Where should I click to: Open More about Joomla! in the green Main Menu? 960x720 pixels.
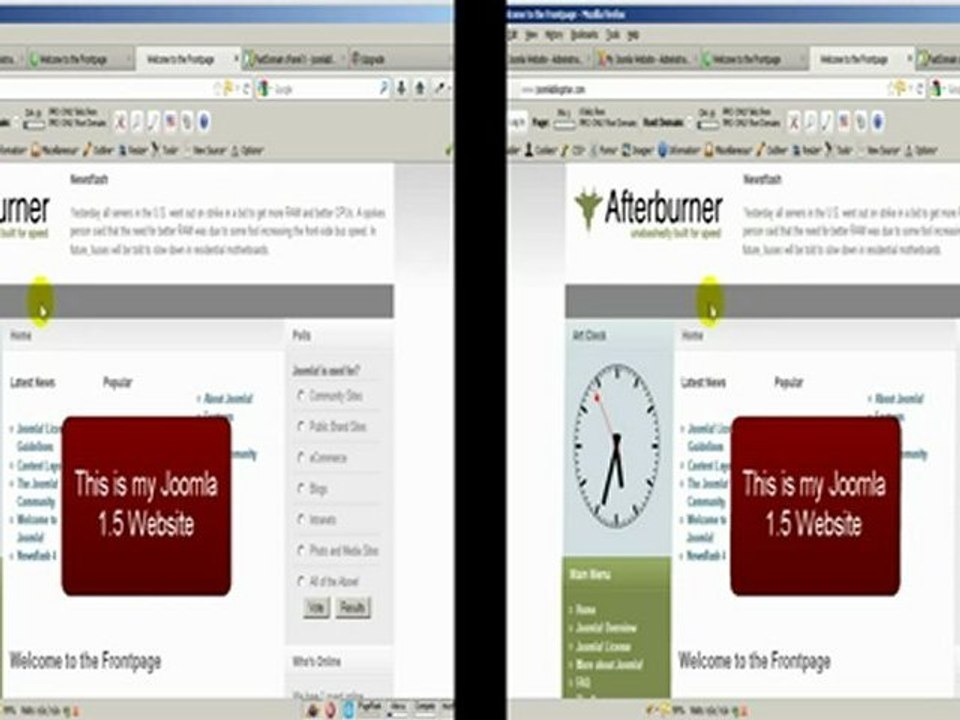609,664
